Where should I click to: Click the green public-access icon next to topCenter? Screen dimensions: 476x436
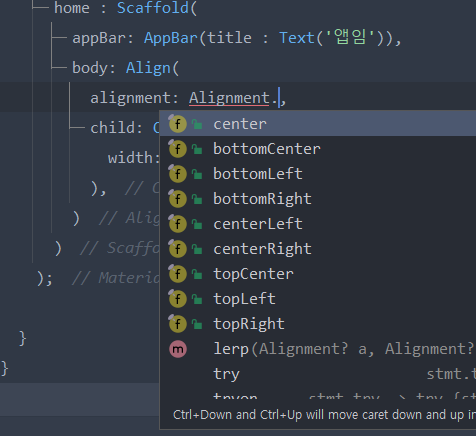pos(197,274)
